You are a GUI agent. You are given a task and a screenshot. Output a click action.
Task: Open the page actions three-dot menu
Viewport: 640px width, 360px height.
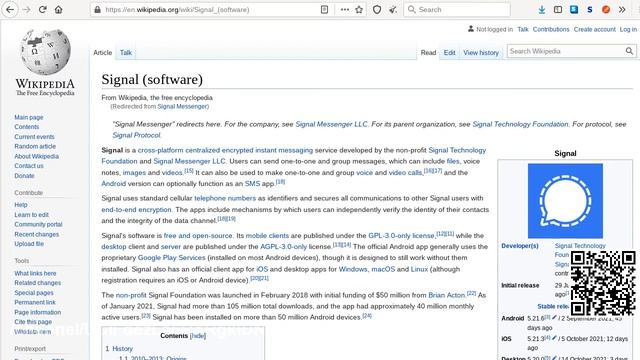(x=345, y=9)
